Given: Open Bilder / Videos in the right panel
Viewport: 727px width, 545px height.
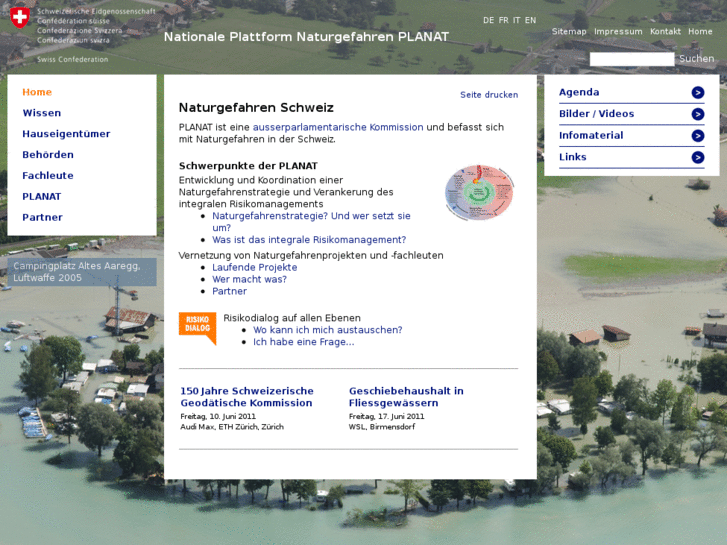Looking at the screenshot, I should pos(596,114).
